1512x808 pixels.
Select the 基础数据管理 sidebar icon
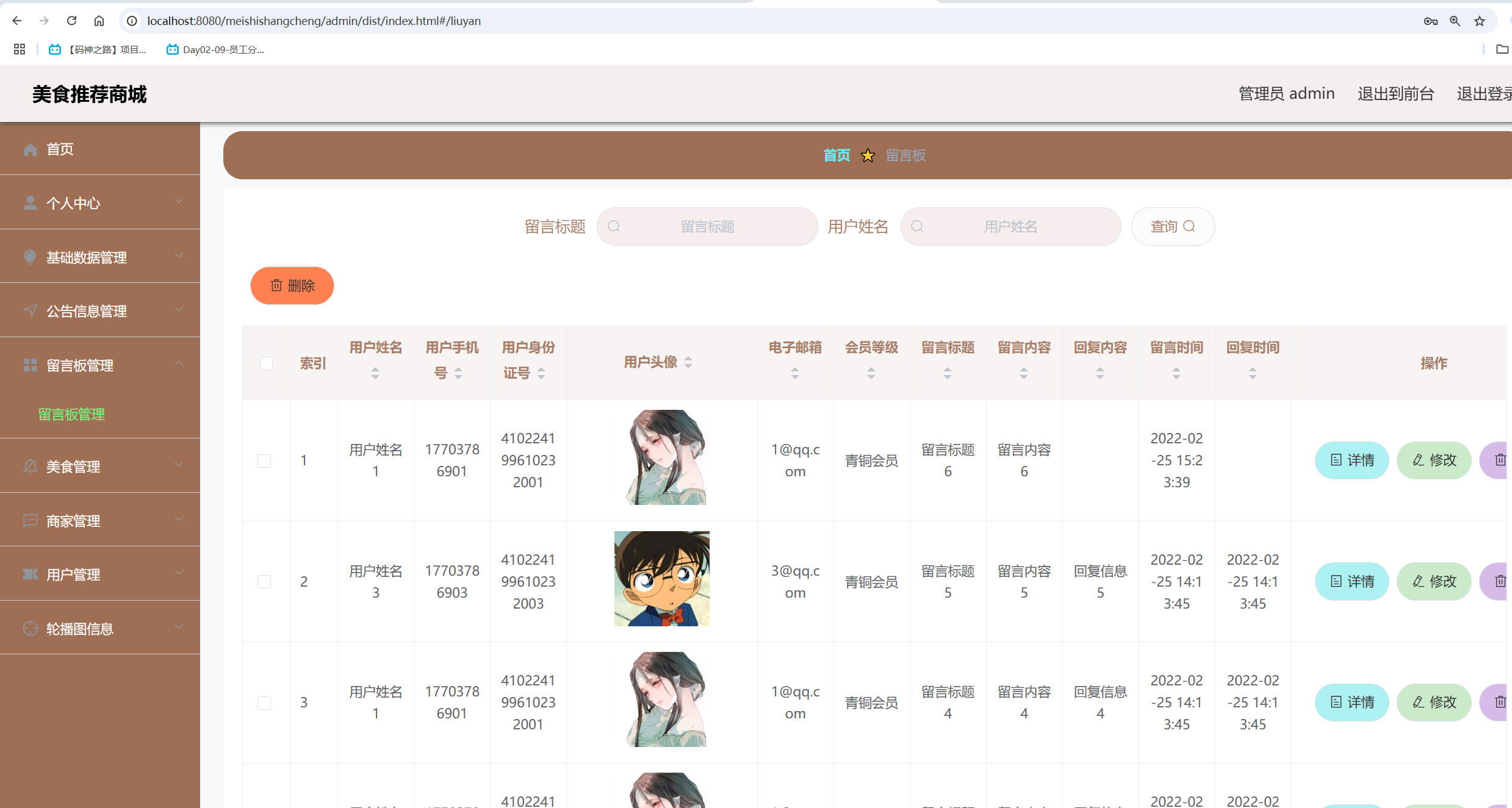[30, 257]
